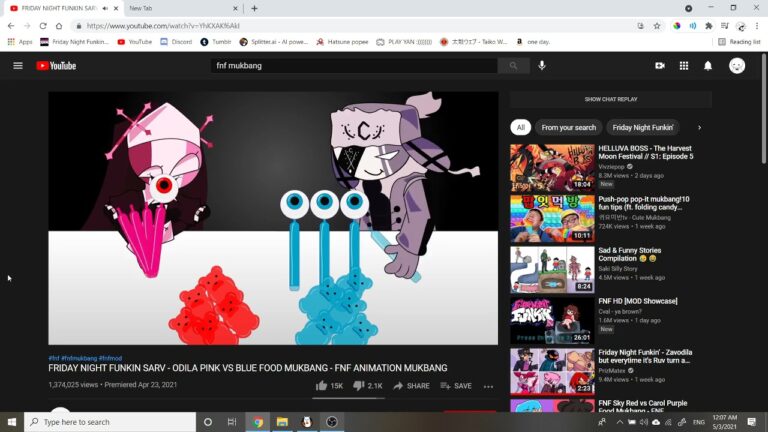Show chat replay
The height and width of the screenshot is (432, 768).
[x=611, y=99]
